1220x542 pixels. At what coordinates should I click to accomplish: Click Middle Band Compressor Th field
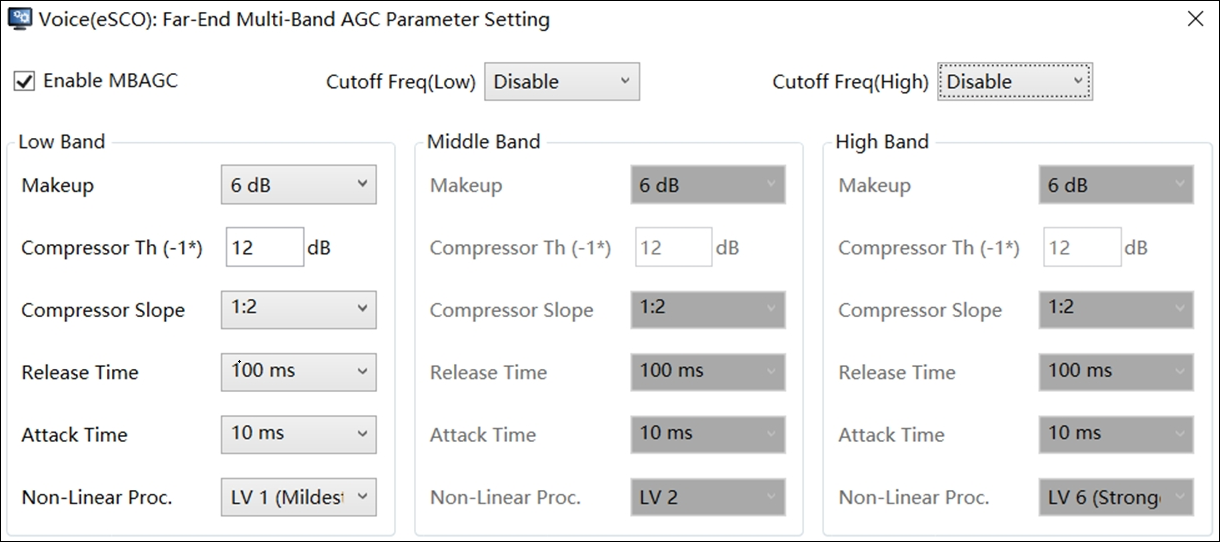click(x=674, y=247)
